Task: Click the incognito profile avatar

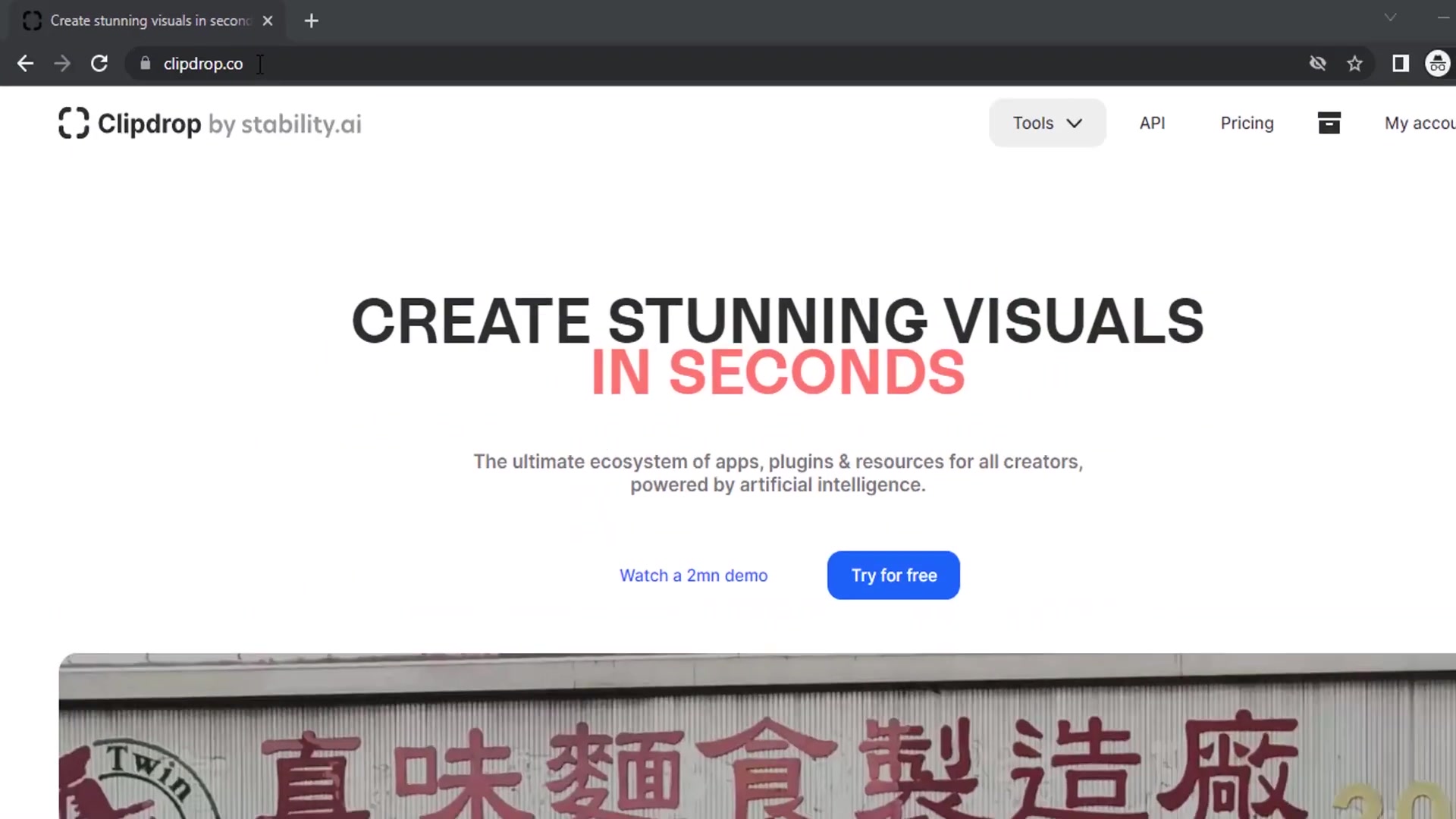Action: (1438, 64)
